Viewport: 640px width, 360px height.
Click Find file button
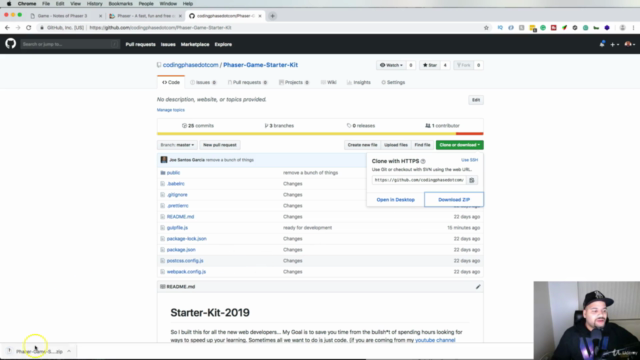coord(422,145)
